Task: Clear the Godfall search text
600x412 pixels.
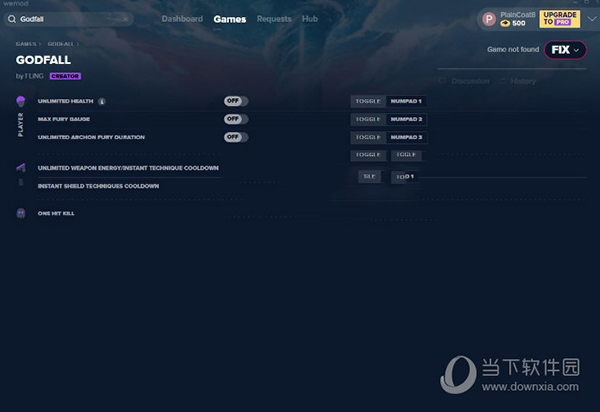Action: point(126,19)
